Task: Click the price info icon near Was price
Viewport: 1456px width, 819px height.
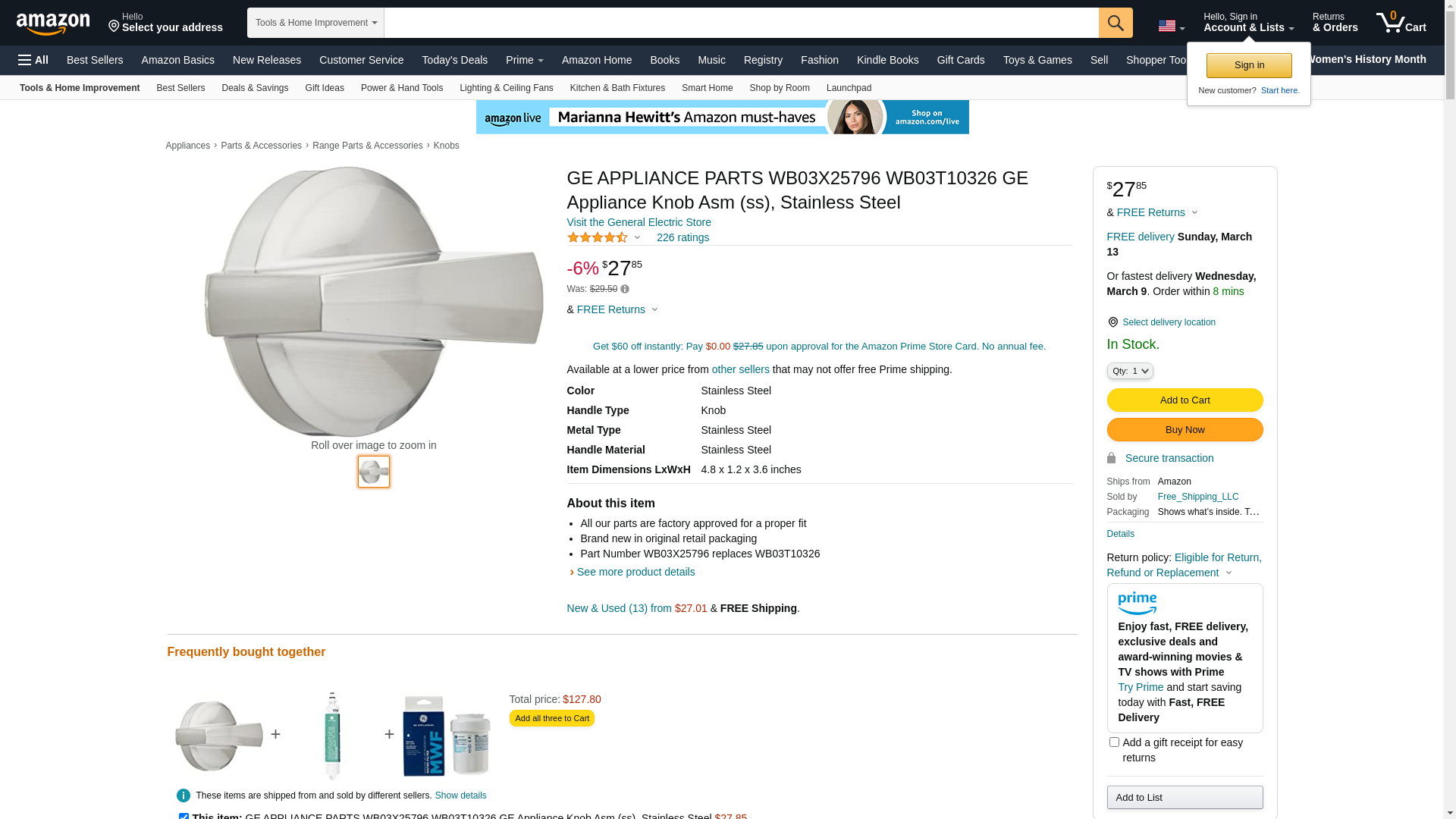Action: [x=625, y=289]
